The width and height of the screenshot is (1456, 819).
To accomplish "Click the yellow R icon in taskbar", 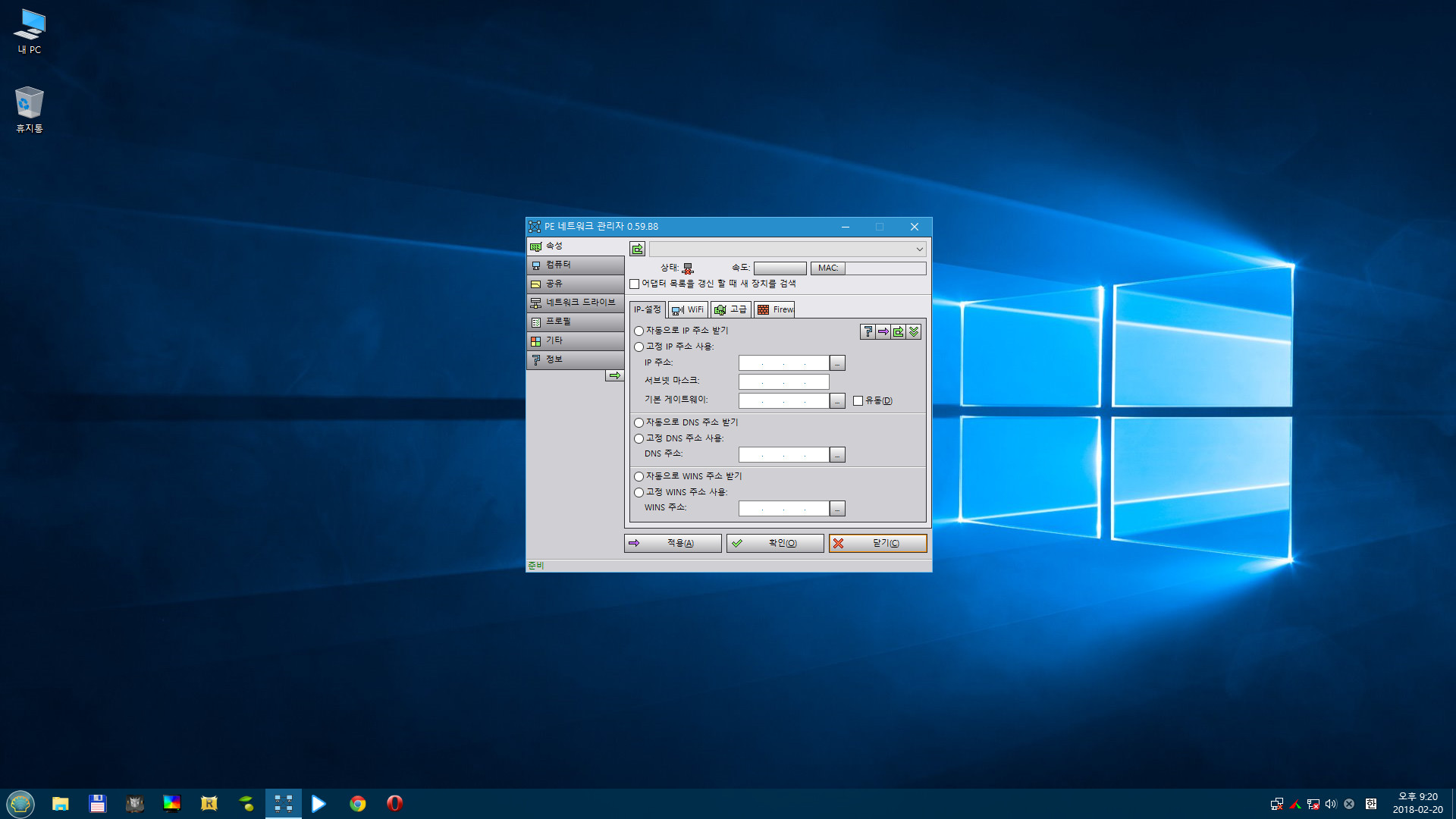I will point(209,804).
